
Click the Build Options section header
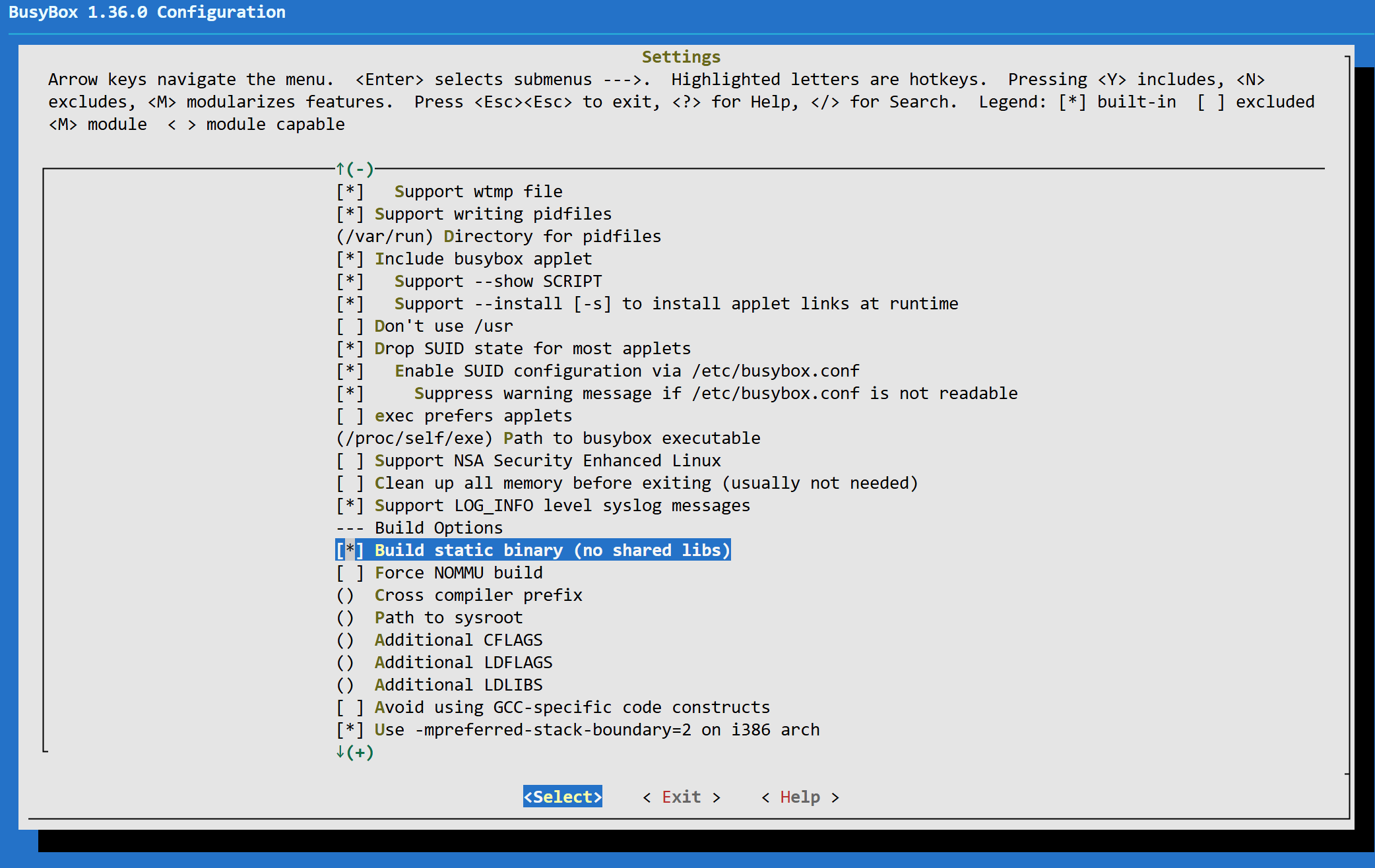[420, 528]
